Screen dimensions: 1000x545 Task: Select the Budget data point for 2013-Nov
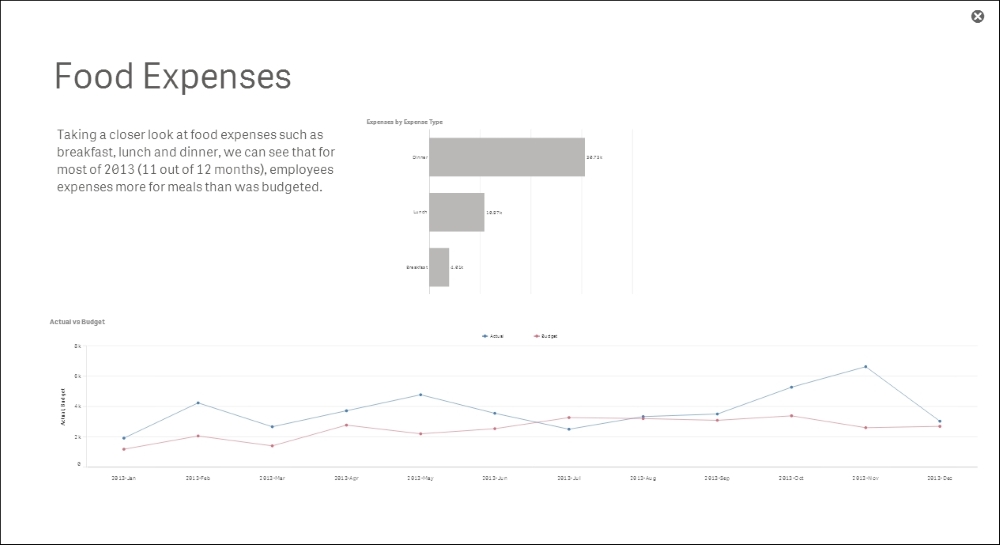pyautogui.click(x=865, y=428)
